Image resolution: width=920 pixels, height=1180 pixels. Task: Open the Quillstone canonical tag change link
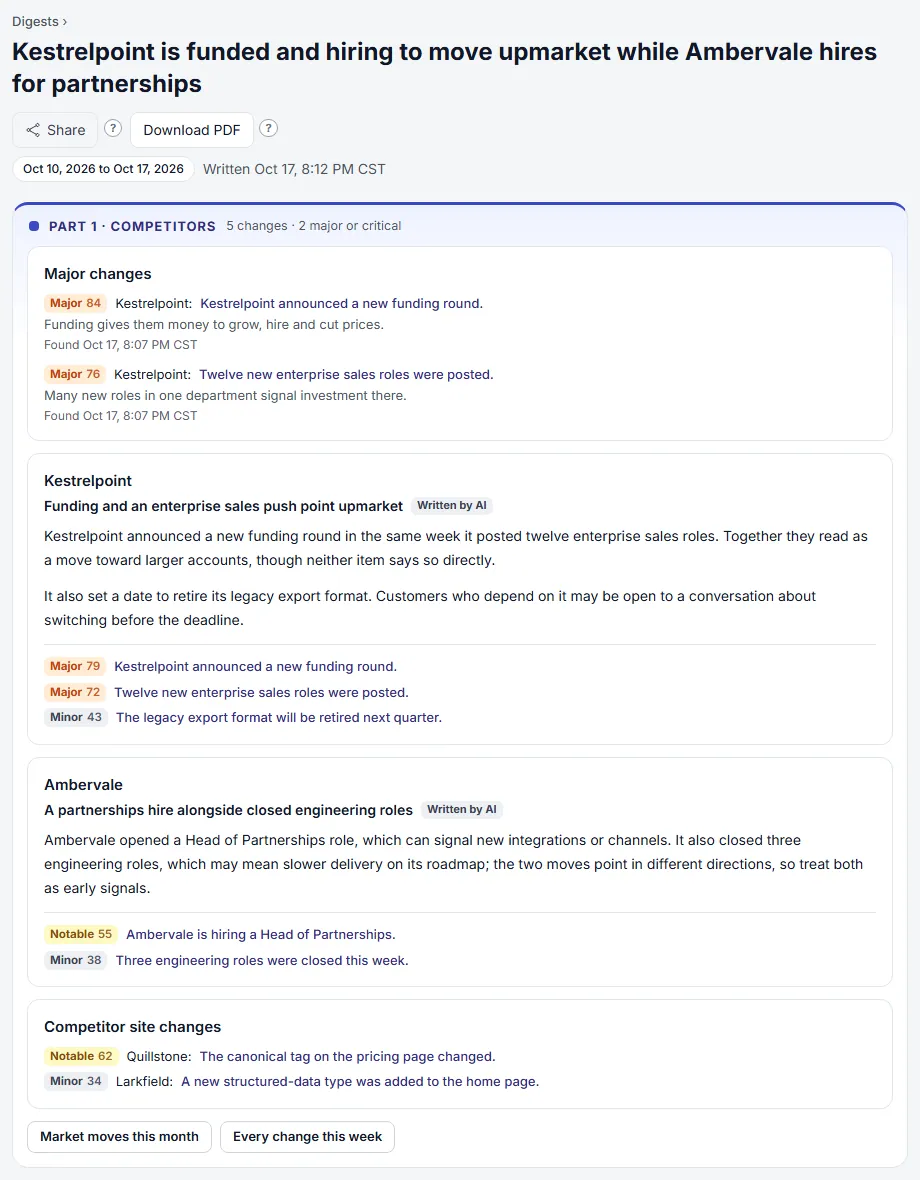coord(348,1056)
